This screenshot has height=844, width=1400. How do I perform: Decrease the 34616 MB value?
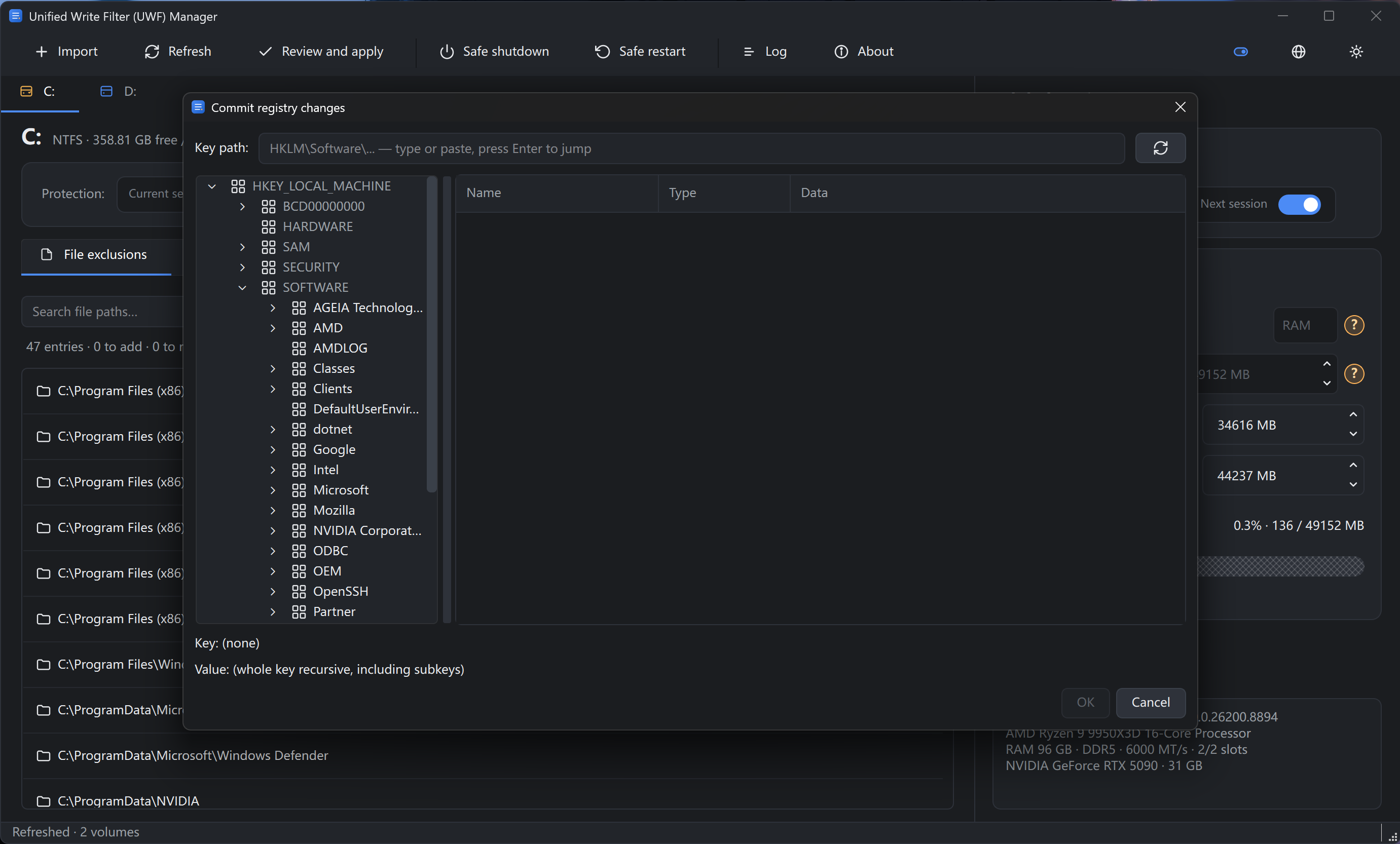coord(1353,434)
